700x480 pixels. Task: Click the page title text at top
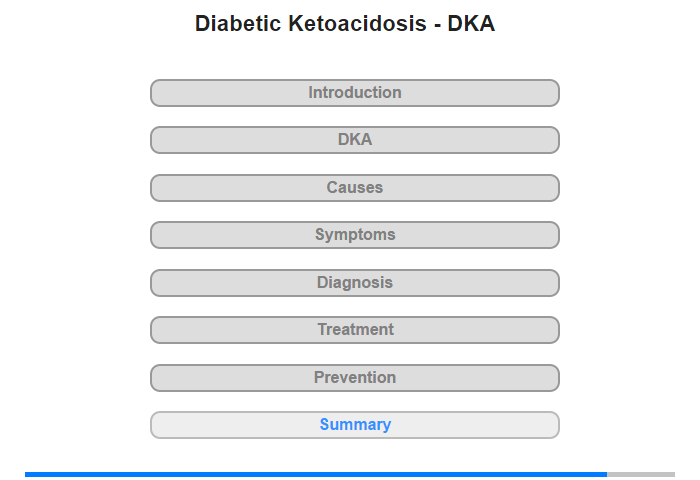click(345, 24)
